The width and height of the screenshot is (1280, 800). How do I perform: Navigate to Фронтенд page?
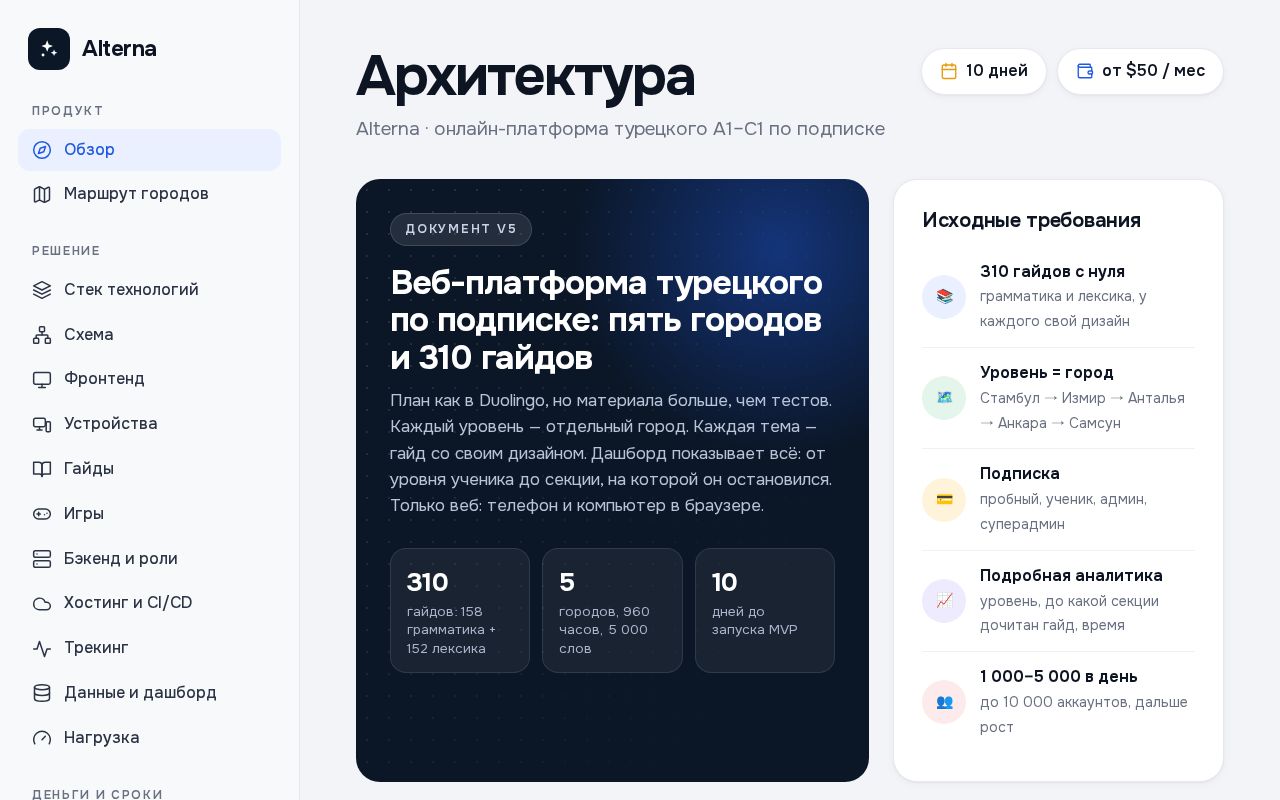[149, 379]
